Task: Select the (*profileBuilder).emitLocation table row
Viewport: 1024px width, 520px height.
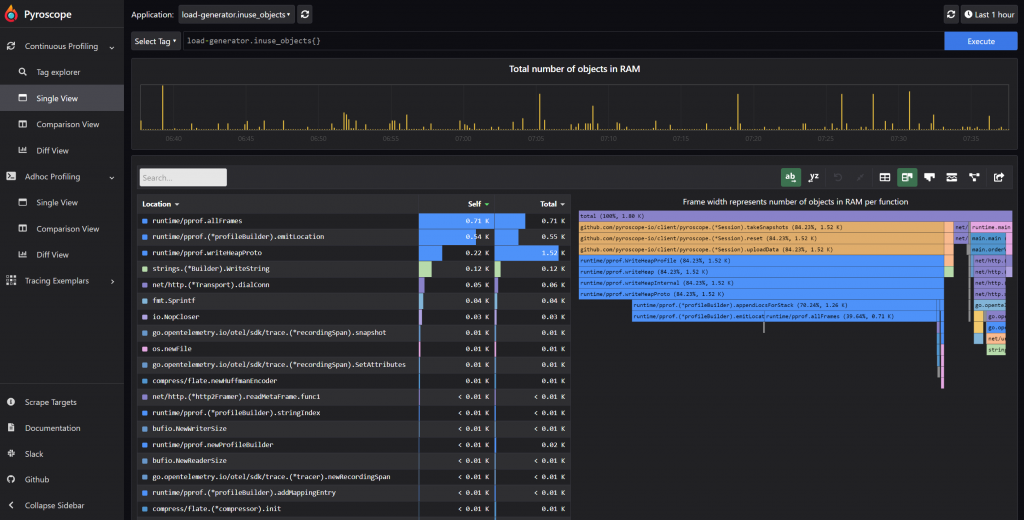Action: [x=353, y=236]
